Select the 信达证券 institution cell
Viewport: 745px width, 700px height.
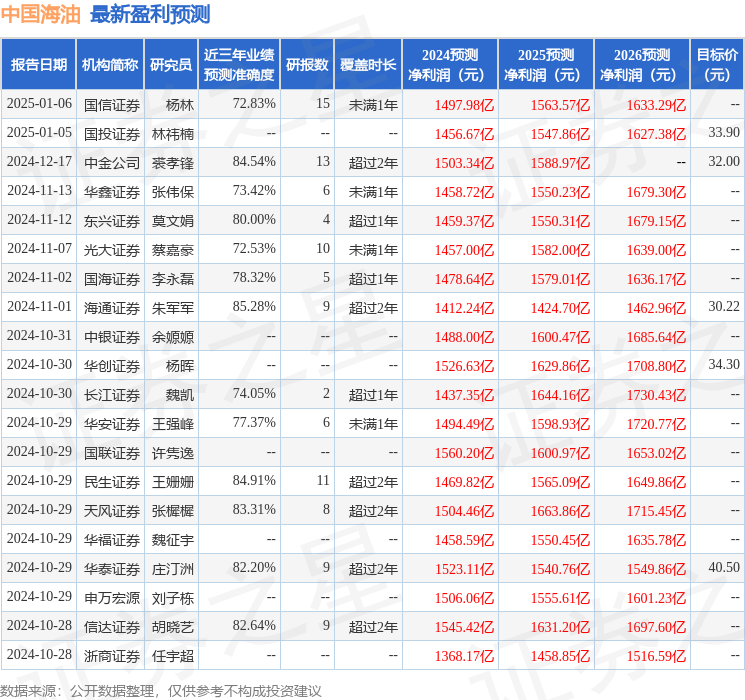pos(112,626)
